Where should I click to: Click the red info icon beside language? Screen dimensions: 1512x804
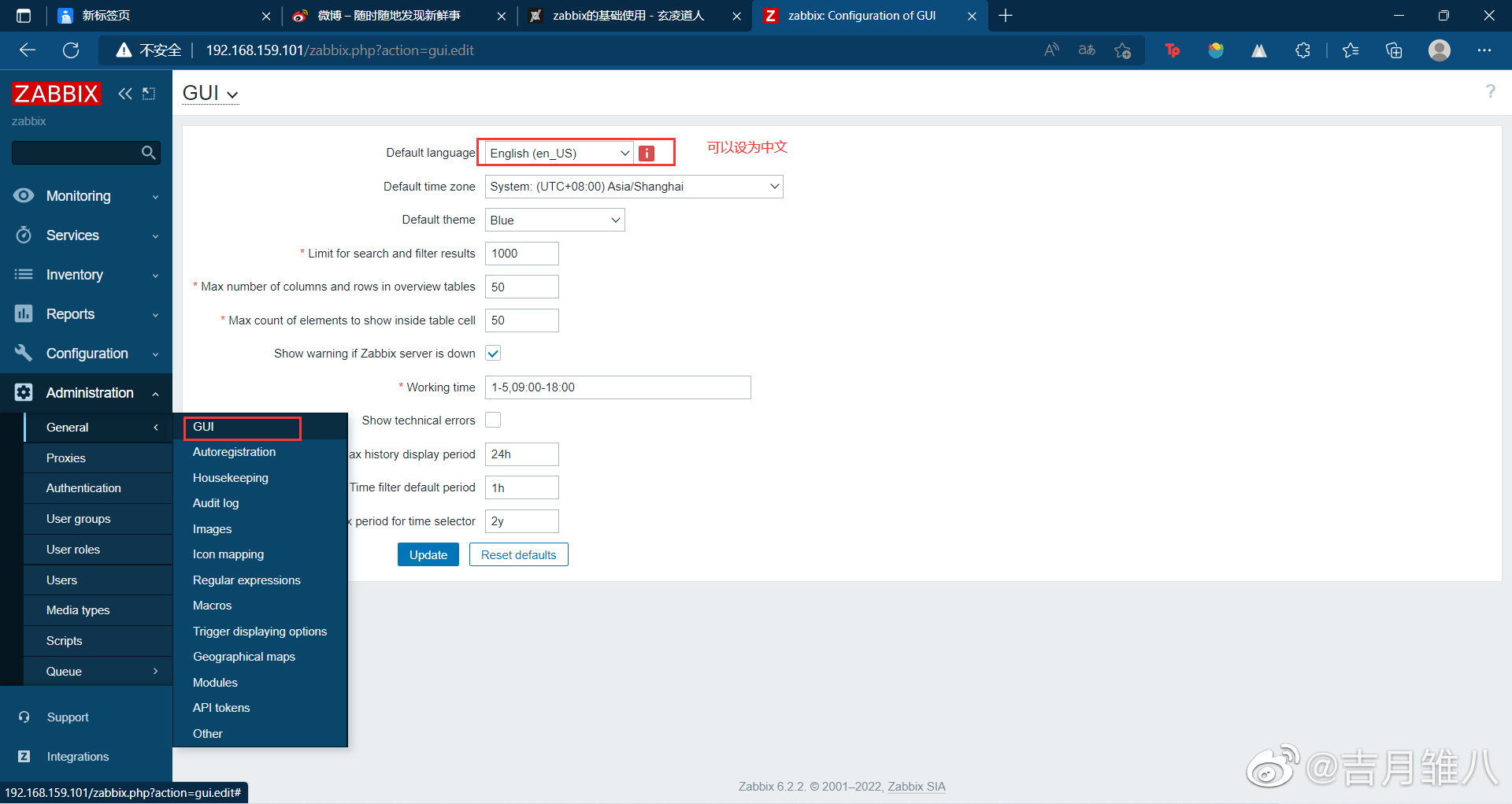coord(647,154)
